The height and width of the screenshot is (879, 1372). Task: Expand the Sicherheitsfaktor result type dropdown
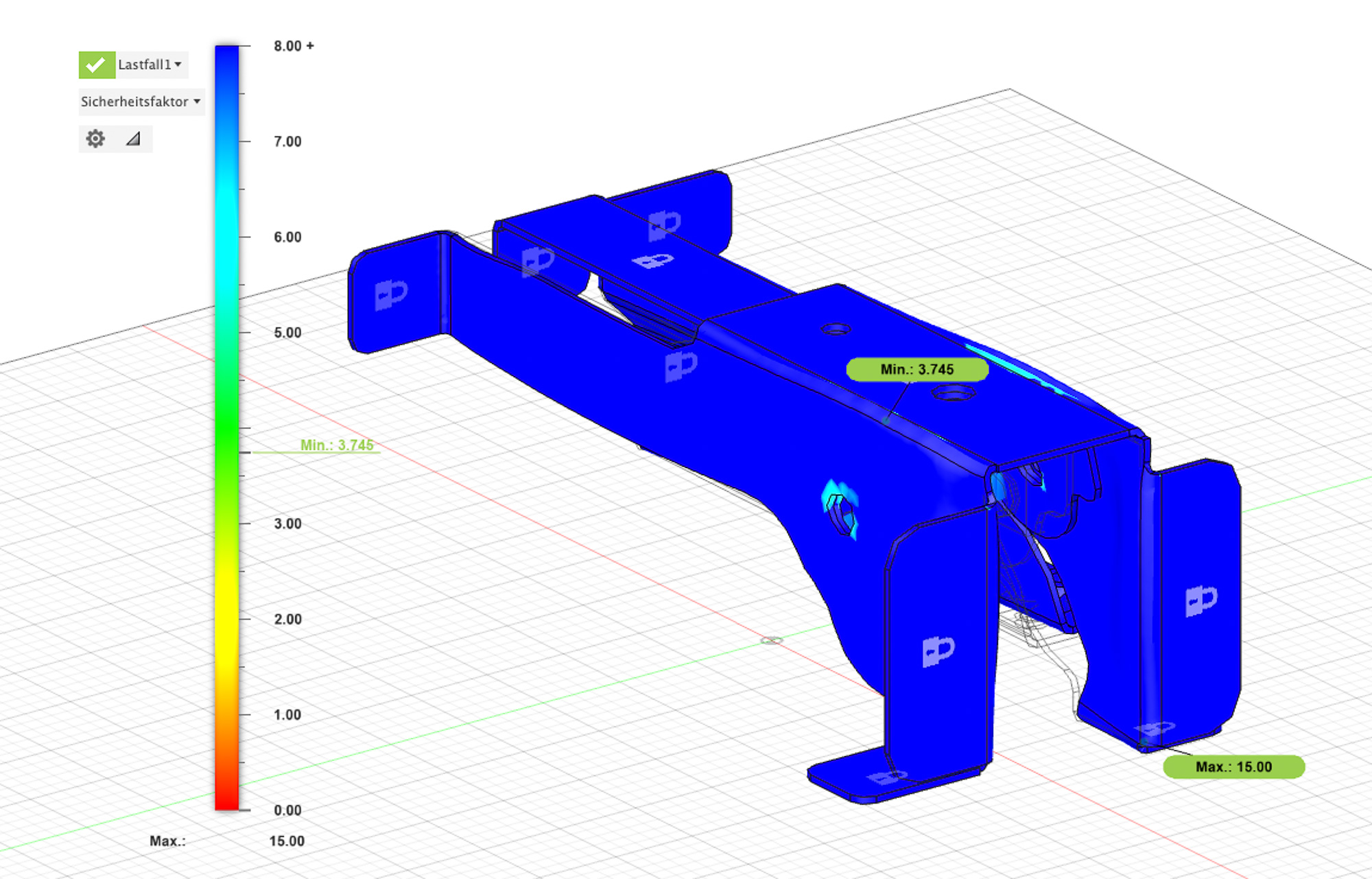[141, 102]
